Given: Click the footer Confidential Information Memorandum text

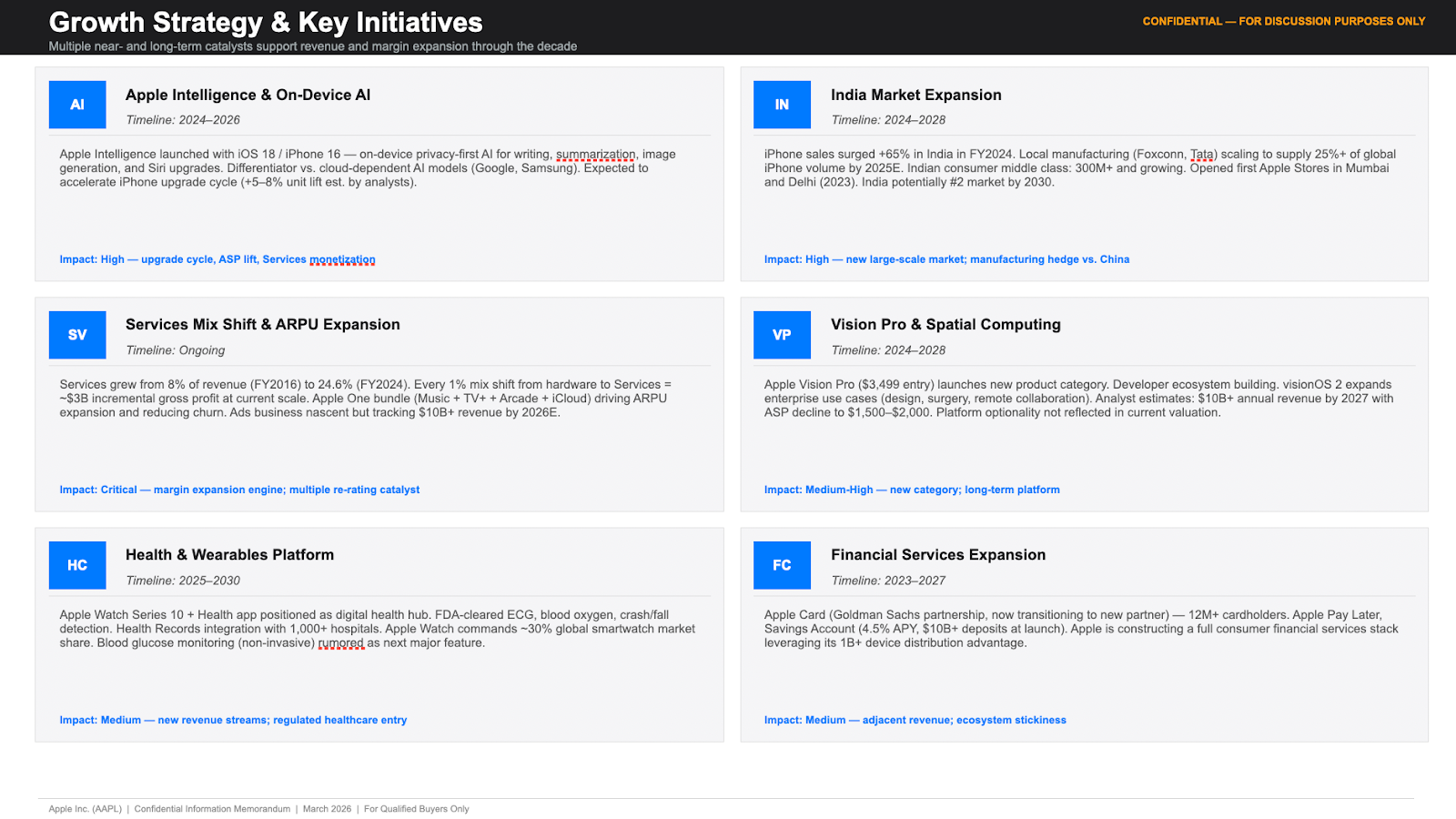Looking at the screenshot, I should (x=212, y=809).
